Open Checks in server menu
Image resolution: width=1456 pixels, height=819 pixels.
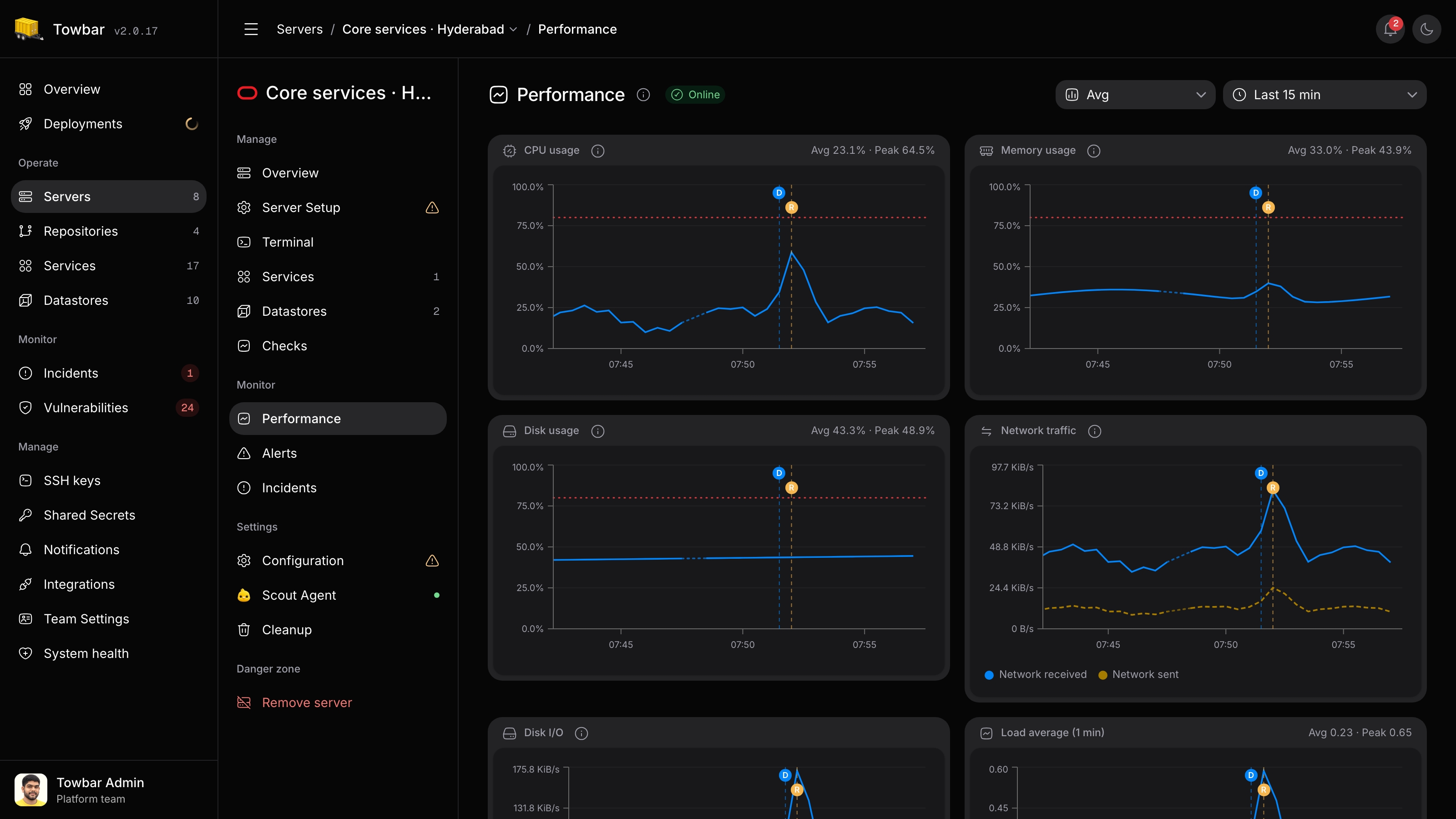point(338,346)
